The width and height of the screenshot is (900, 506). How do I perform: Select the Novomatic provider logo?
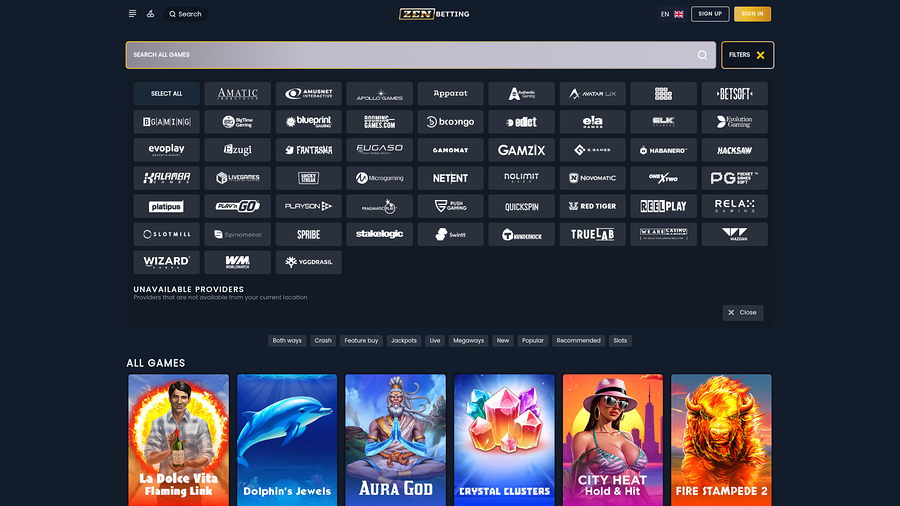[592, 178]
